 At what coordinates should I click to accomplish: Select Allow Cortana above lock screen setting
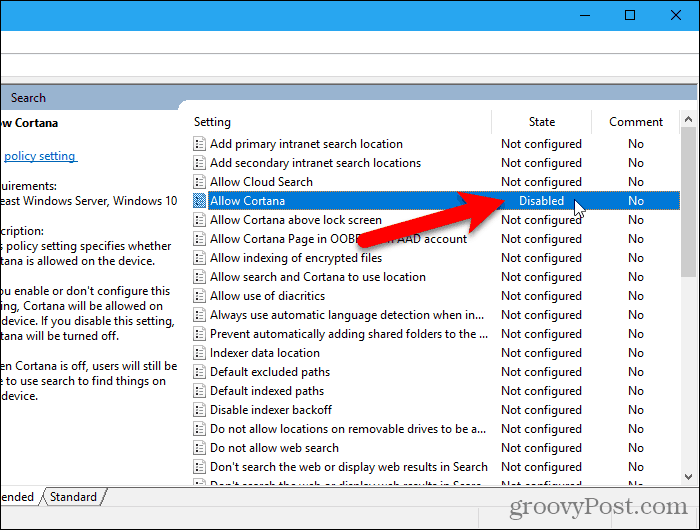tap(296, 220)
